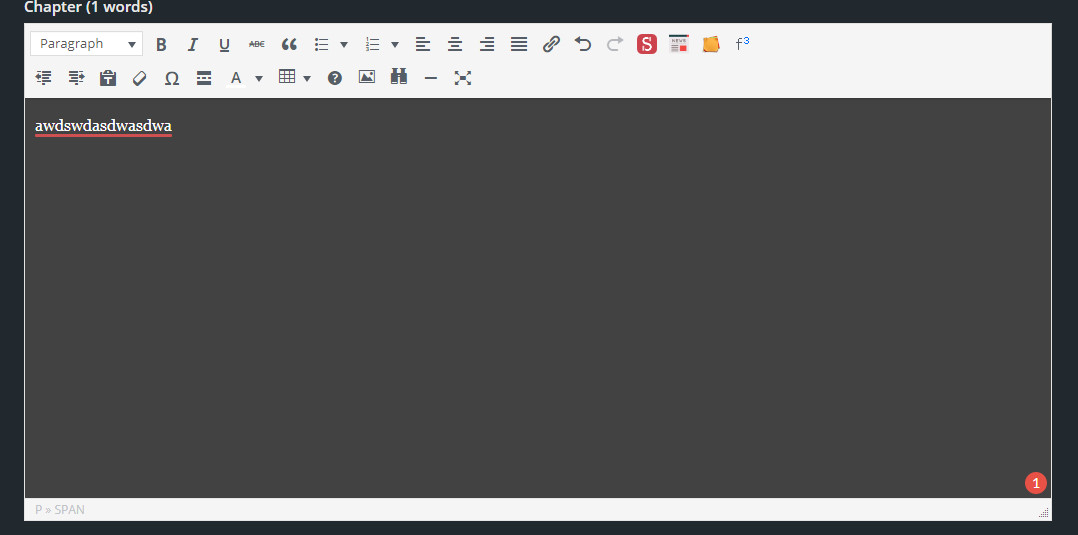Click the red error count badge

(x=1036, y=483)
